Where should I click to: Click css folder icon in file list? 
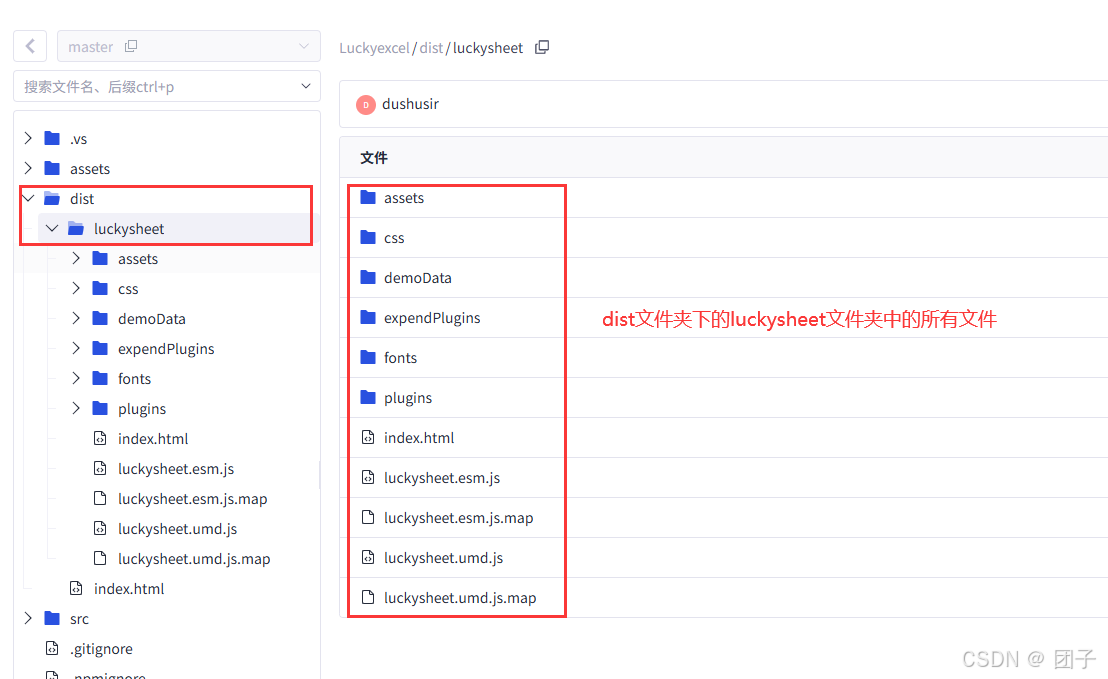point(367,237)
